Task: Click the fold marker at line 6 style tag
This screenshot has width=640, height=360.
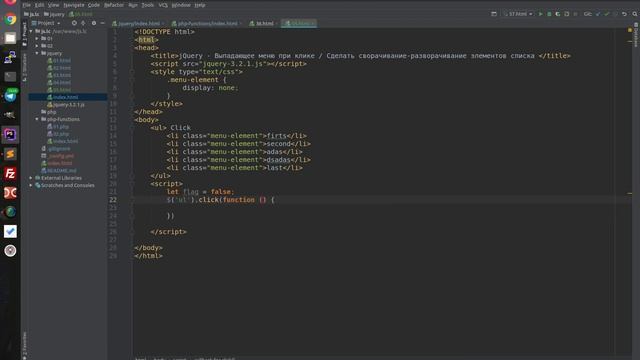Action: pos(132,72)
